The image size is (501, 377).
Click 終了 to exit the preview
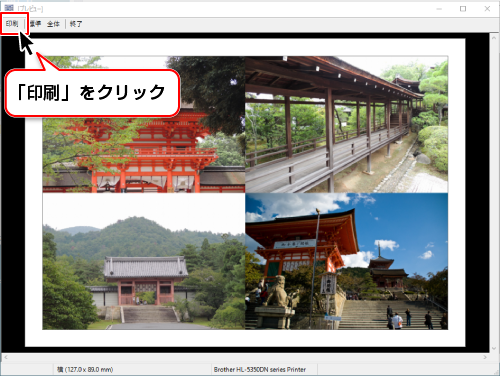[76, 24]
